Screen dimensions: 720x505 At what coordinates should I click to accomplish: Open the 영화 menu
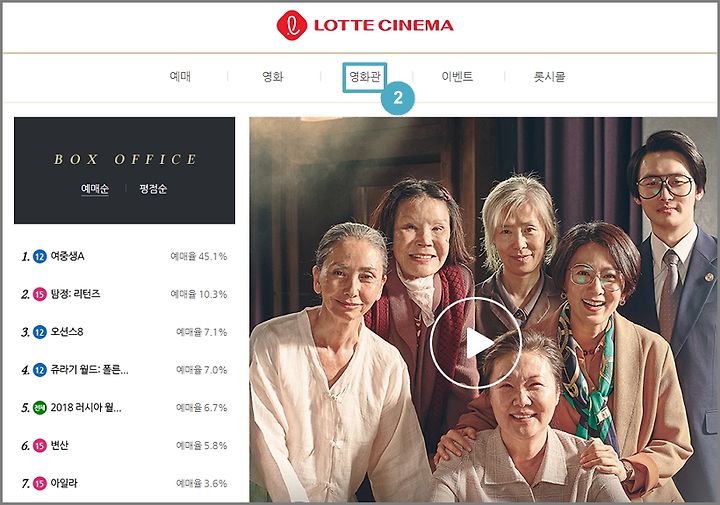273,76
